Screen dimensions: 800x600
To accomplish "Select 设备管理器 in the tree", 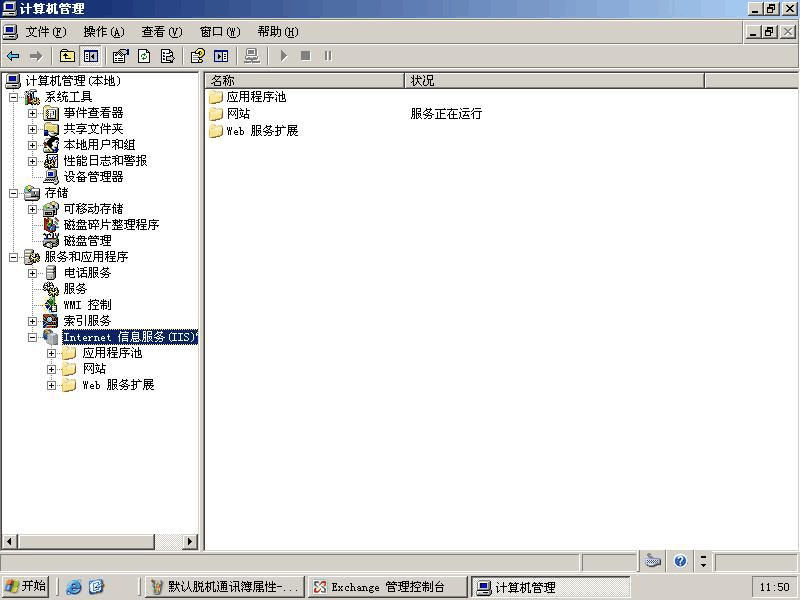I will 93,177.
